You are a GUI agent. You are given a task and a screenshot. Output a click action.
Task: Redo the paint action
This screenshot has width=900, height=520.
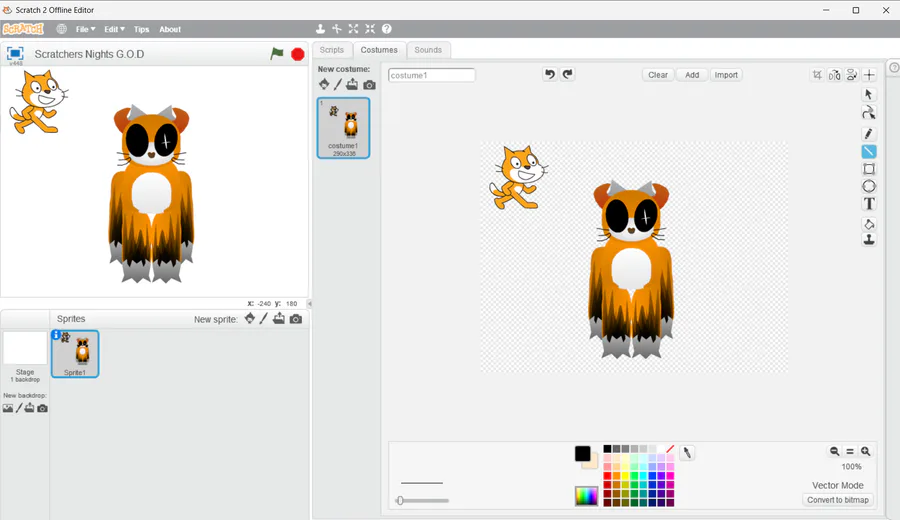point(567,74)
